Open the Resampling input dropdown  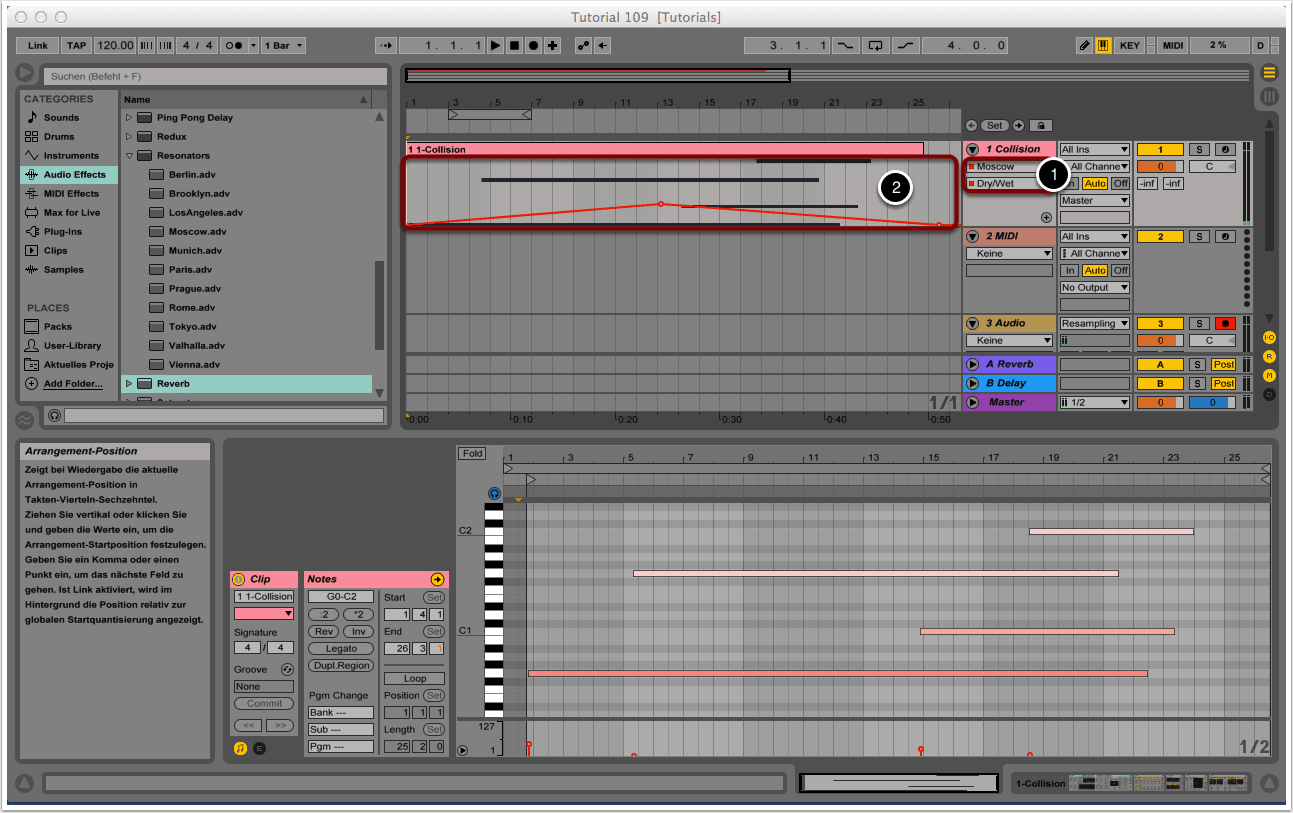coord(1095,324)
